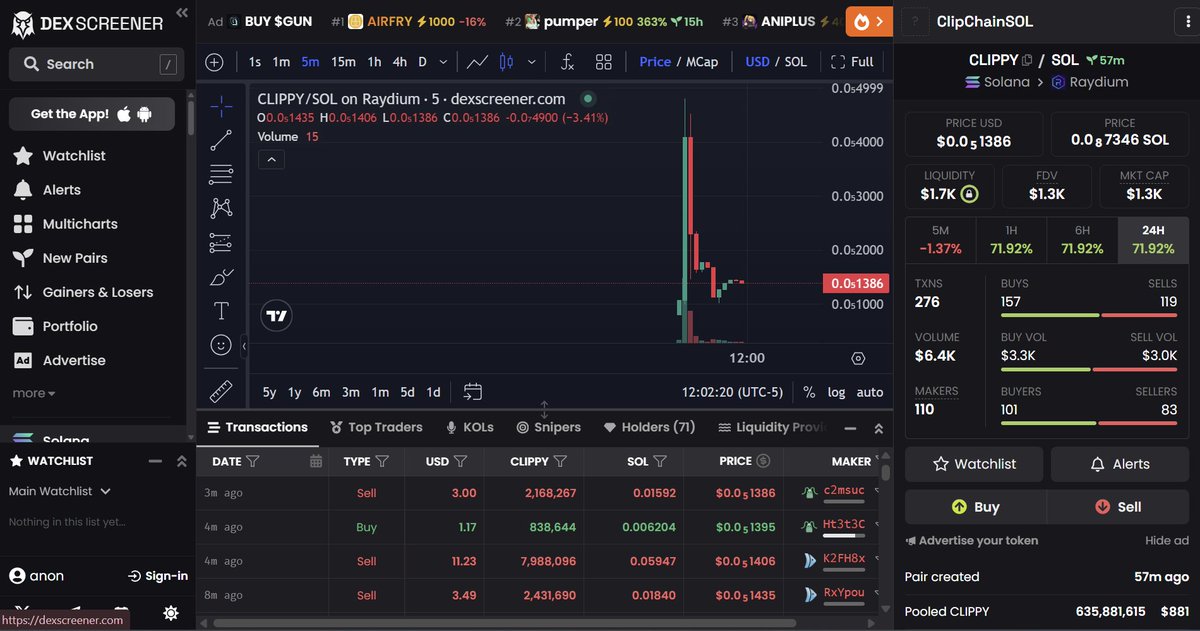Open chart settings gear near time axis
Image resolution: width=1200 pixels, height=631 pixels.
pyautogui.click(x=858, y=358)
